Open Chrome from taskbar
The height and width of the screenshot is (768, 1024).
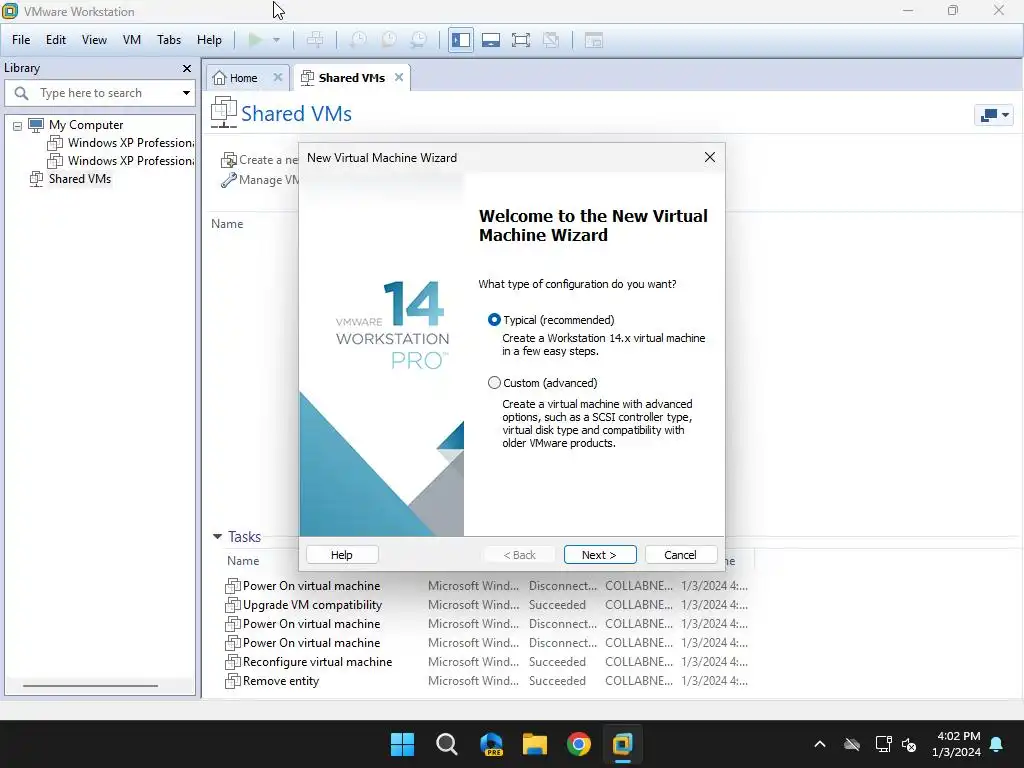[x=579, y=744]
